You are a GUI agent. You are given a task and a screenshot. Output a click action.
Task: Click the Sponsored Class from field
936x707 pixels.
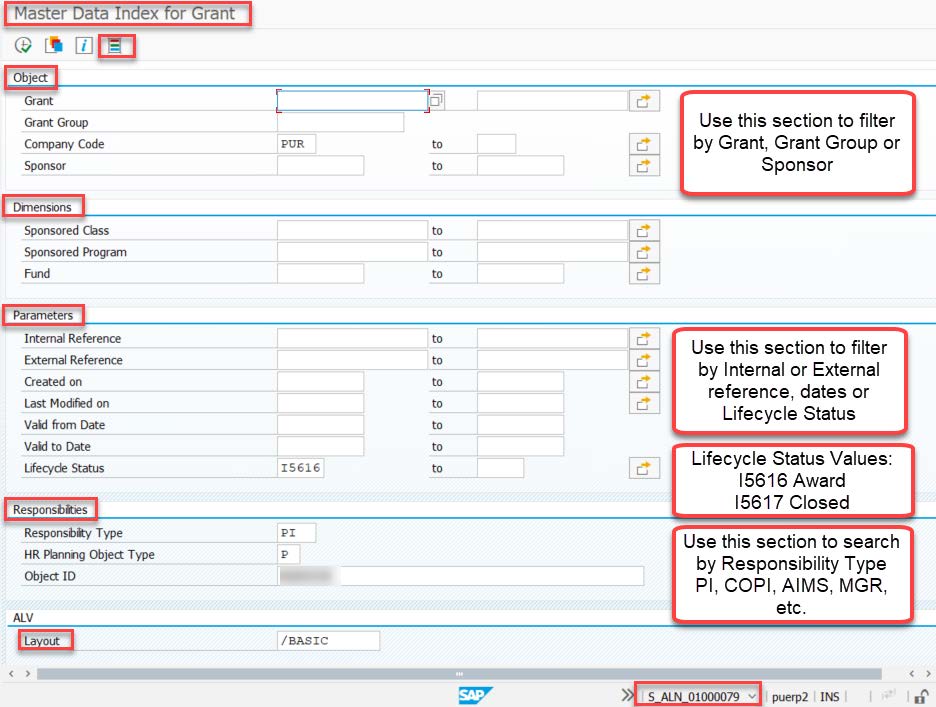[352, 230]
